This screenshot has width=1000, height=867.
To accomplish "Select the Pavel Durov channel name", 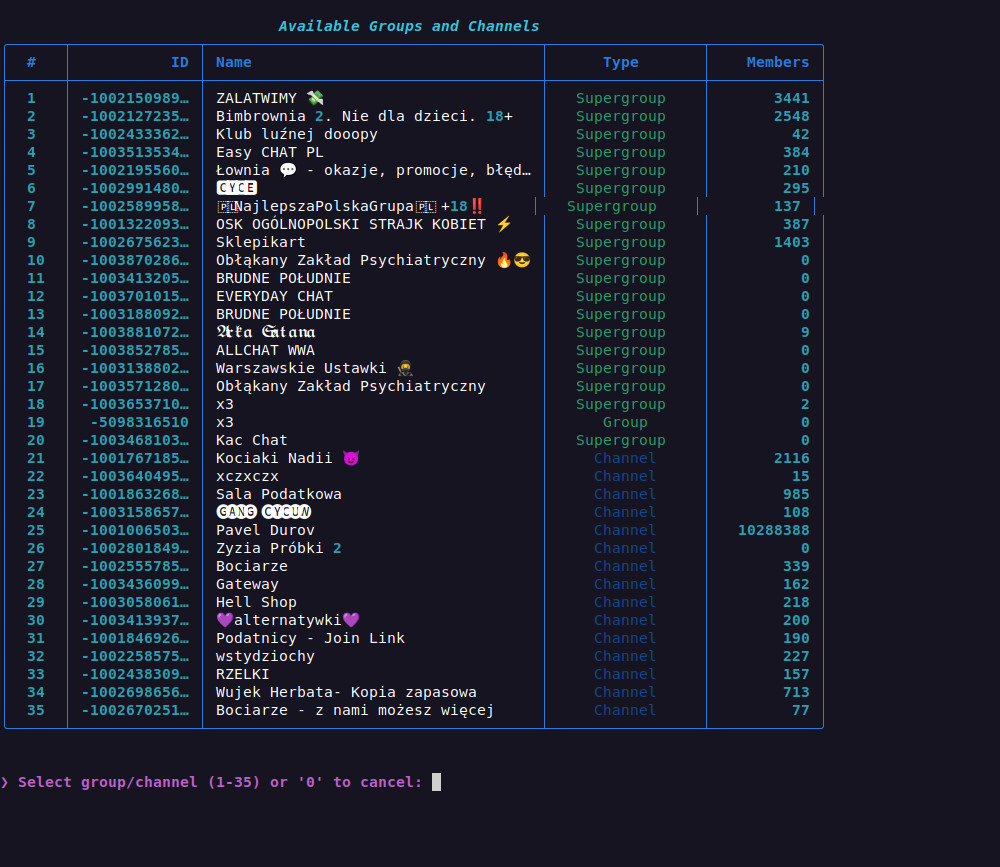I will 265,530.
